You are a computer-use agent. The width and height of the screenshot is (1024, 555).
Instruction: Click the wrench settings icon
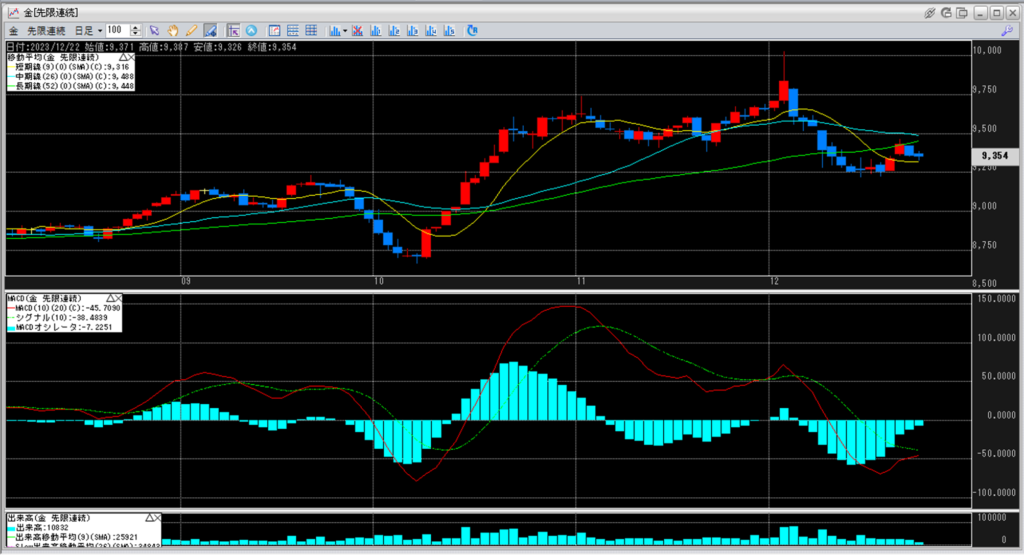[1006, 30]
